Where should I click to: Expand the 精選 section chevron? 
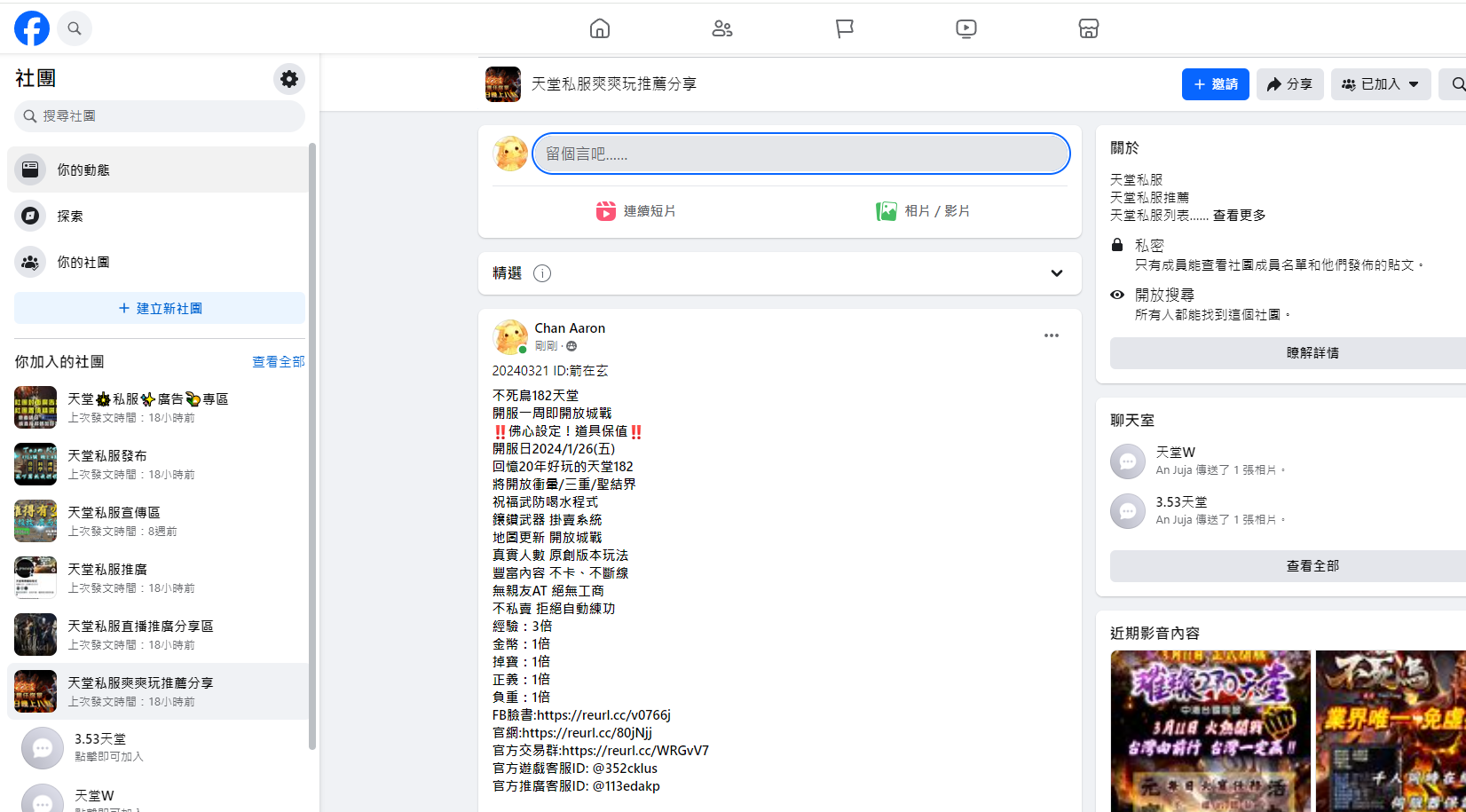pyautogui.click(x=1057, y=273)
